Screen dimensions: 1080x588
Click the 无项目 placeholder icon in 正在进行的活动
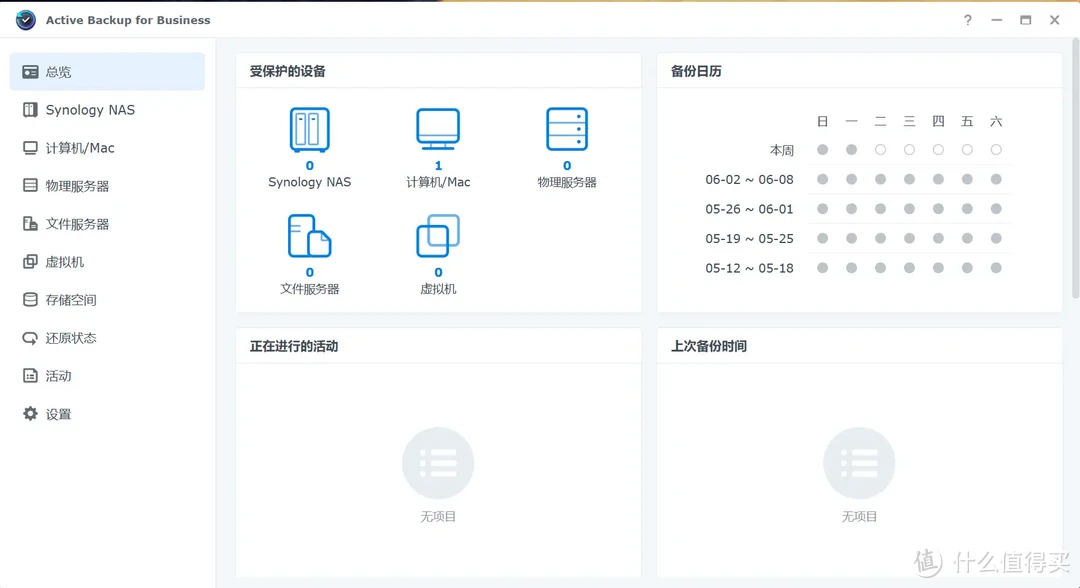[437, 462]
